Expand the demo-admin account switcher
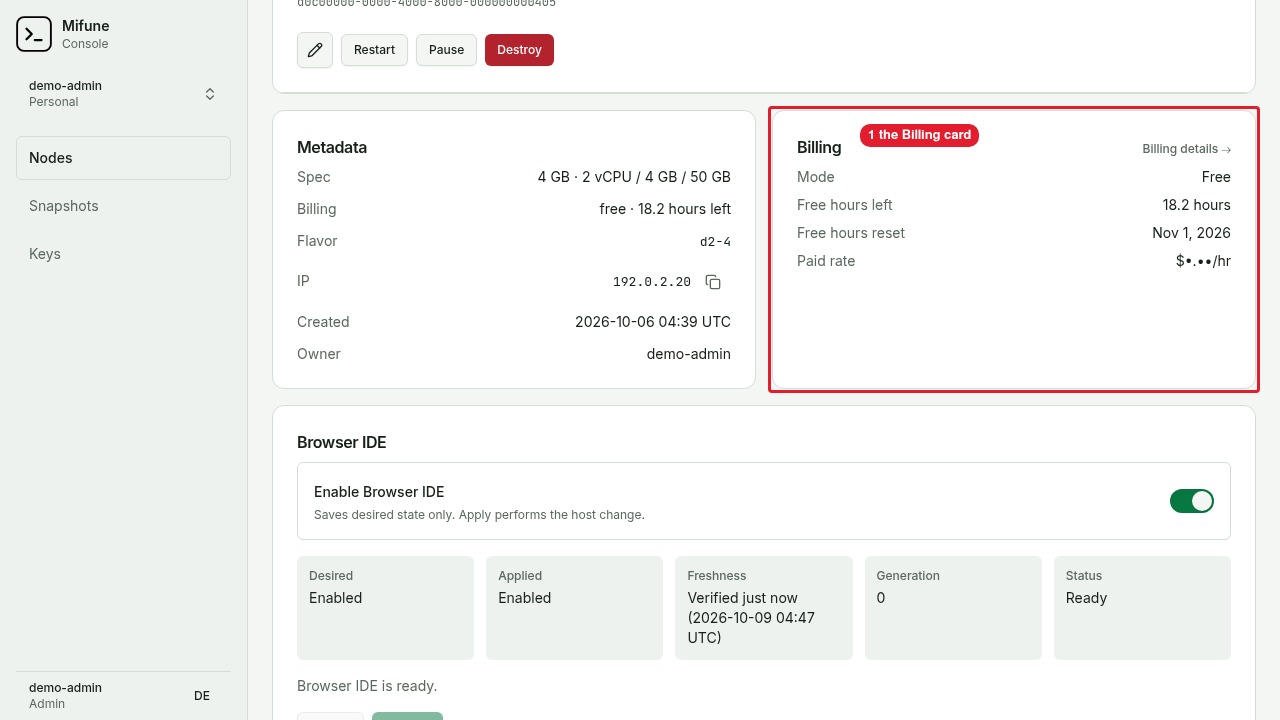Image resolution: width=1280 pixels, height=720 pixels. pyautogui.click(x=123, y=94)
